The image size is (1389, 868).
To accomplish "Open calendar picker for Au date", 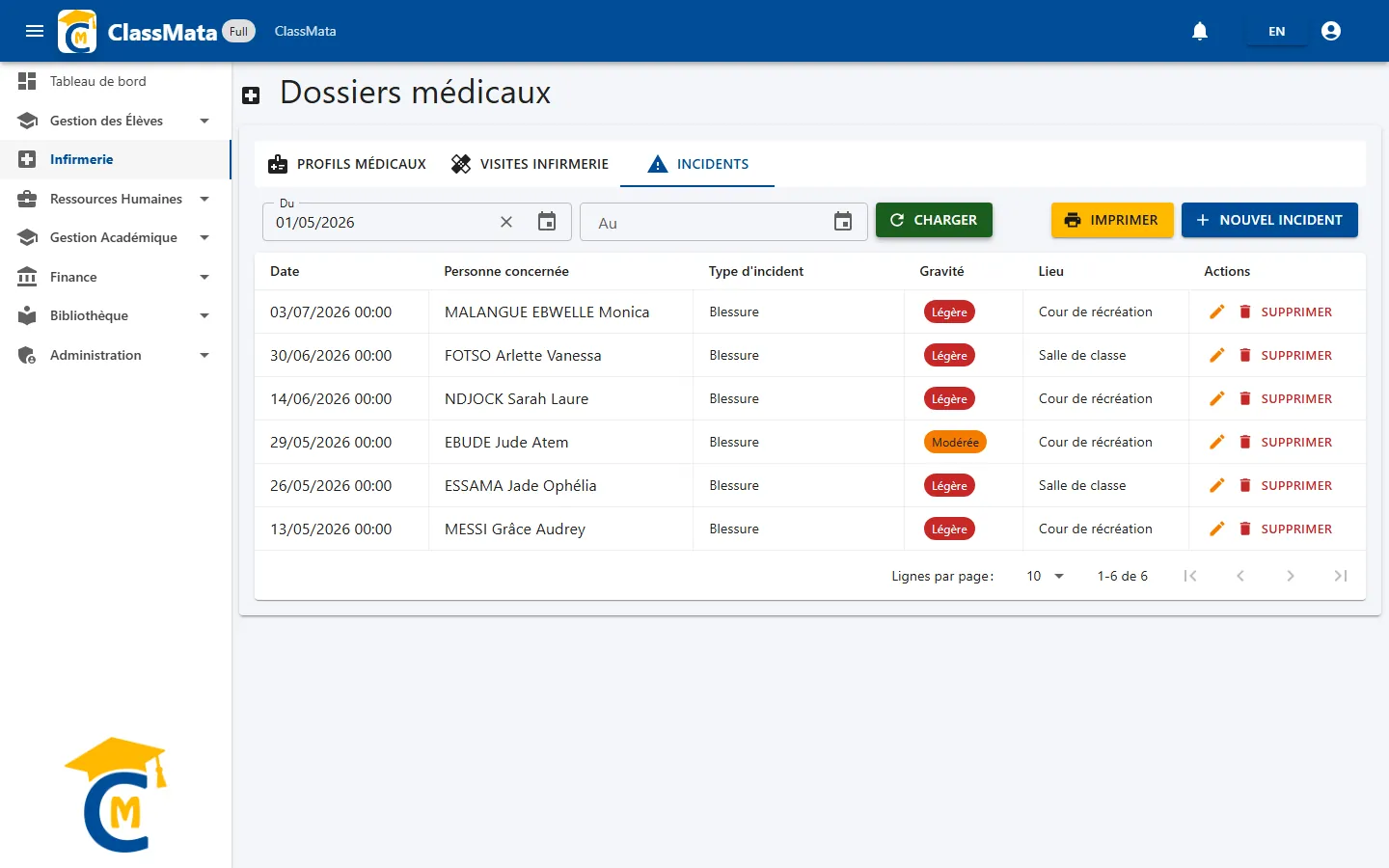I will (843, 222).
